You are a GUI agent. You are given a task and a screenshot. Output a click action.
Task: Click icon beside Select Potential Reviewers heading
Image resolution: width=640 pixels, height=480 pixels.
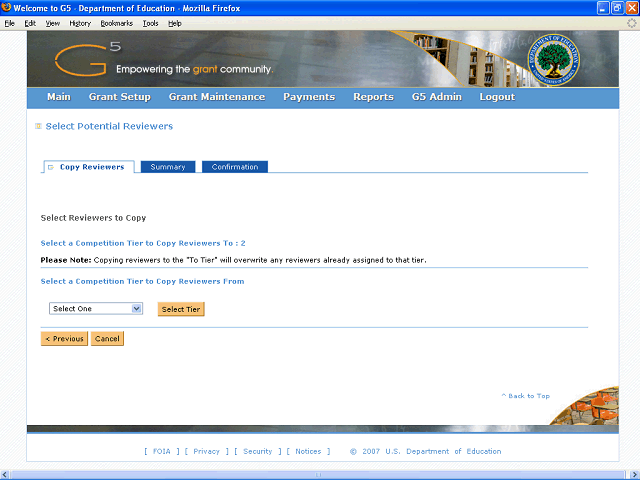click(38, 126)
